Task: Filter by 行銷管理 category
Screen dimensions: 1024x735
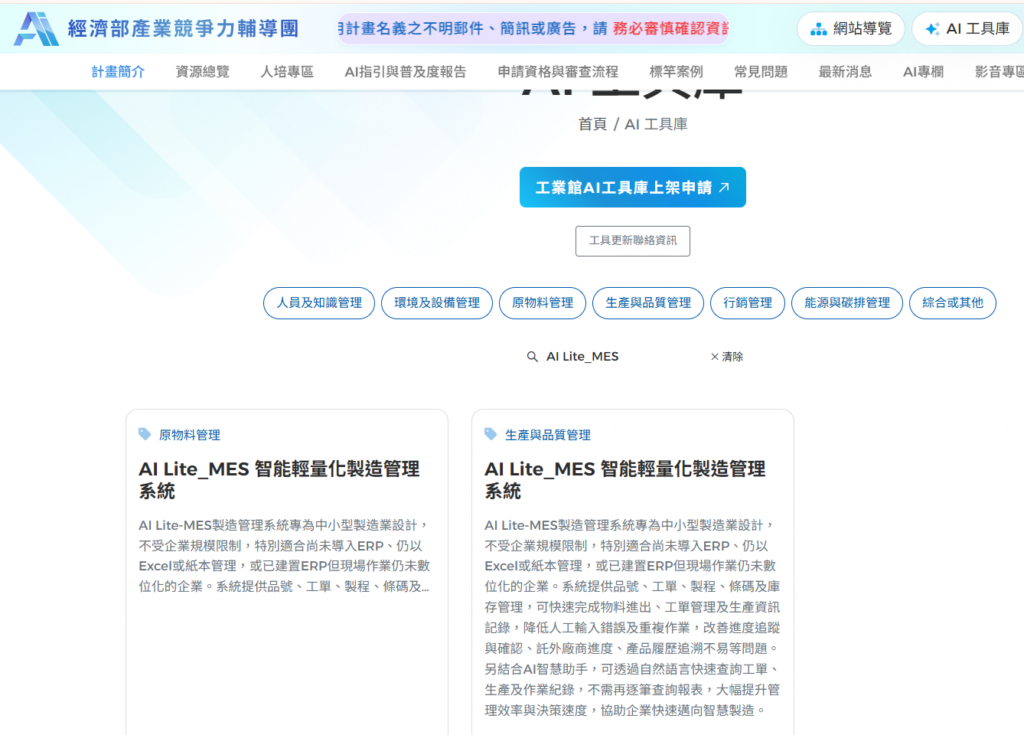Action: (748, 303)
